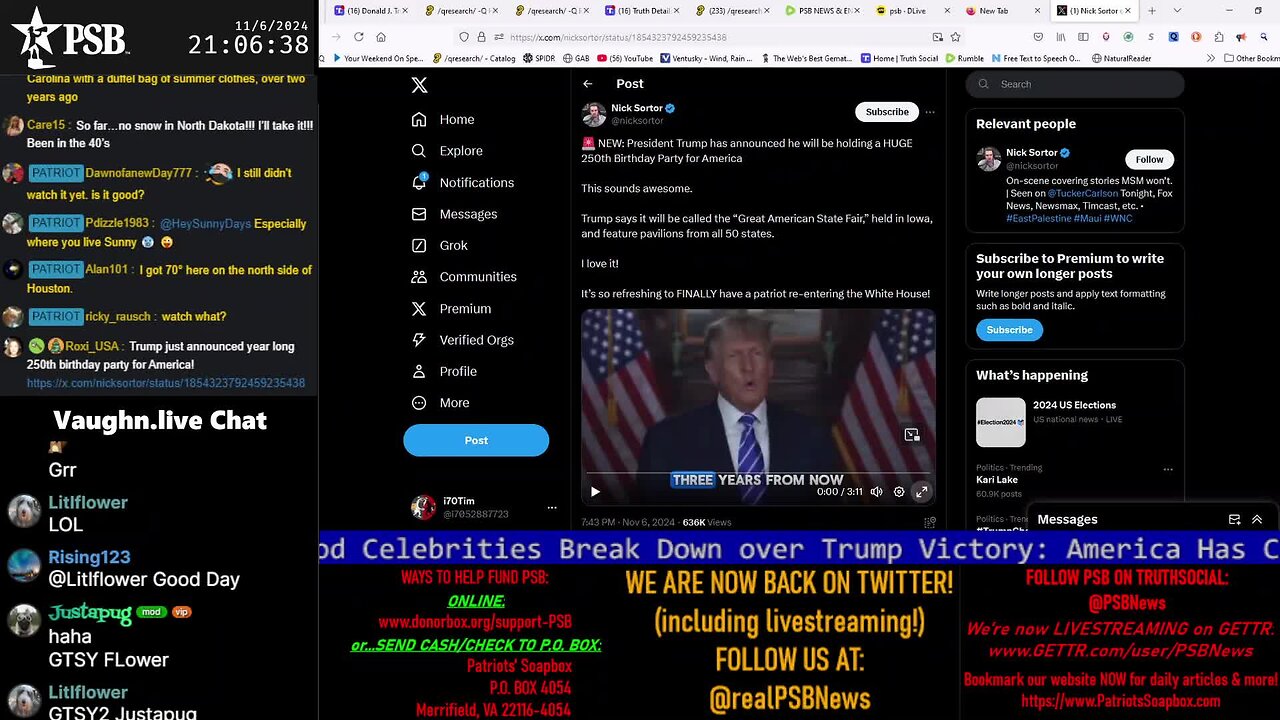Open the reading view icon below video
Screen dimensions: 1280x720
(x=929, y=522)
